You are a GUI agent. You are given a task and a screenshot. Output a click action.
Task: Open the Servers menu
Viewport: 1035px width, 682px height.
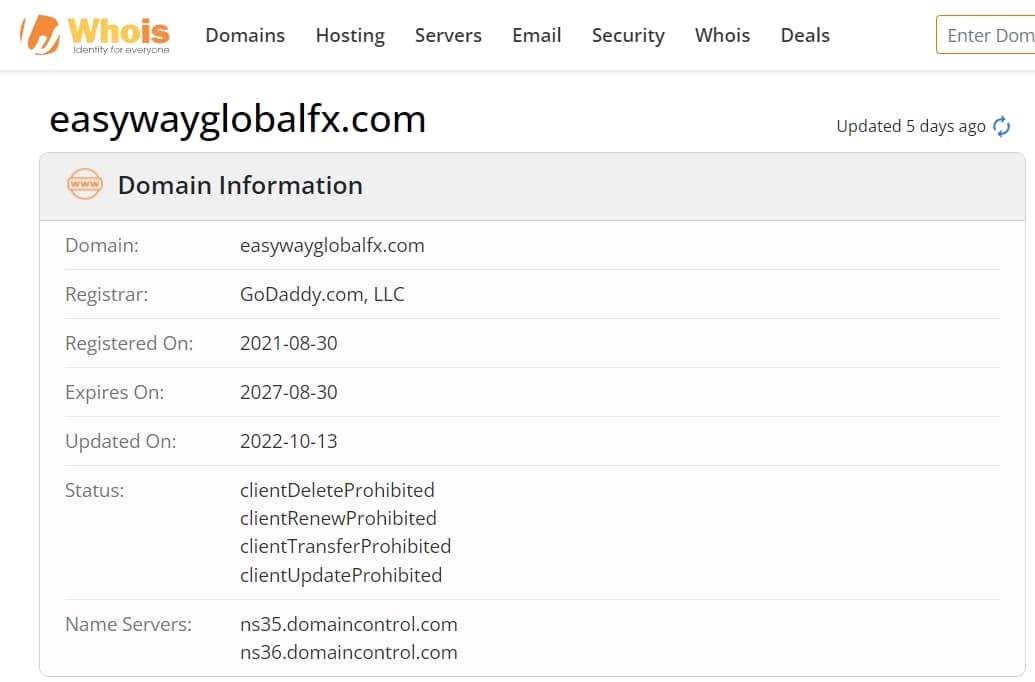coord(448,35)
